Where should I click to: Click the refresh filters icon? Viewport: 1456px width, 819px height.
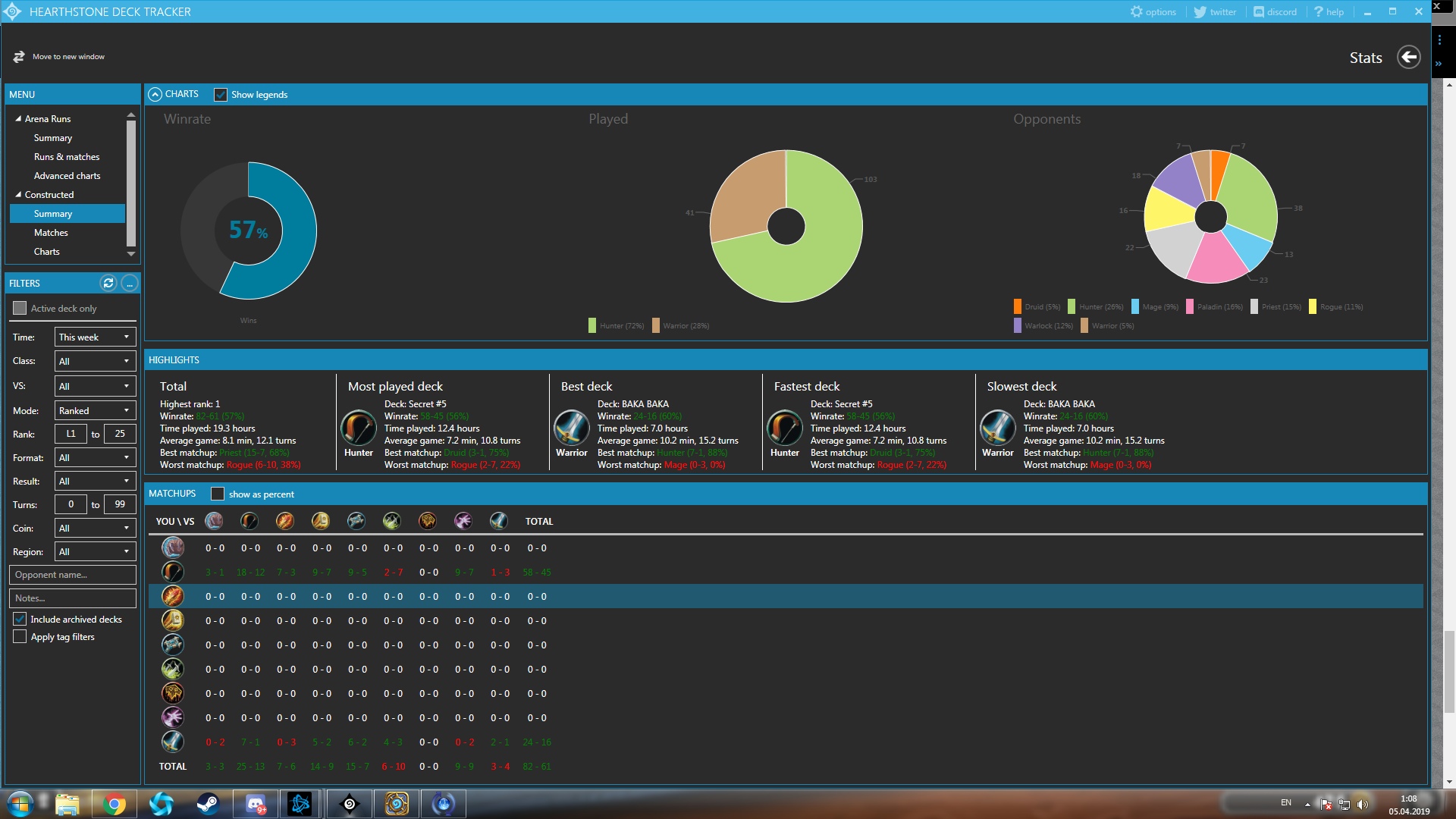[x=108, y=283]
